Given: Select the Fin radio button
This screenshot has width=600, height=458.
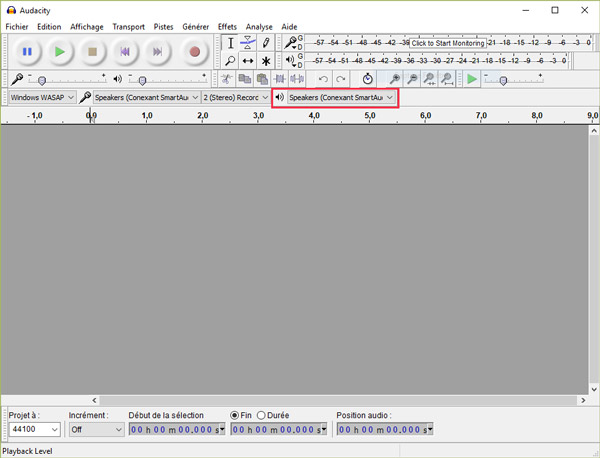Looking at the screenshot, I should point(235,415).
